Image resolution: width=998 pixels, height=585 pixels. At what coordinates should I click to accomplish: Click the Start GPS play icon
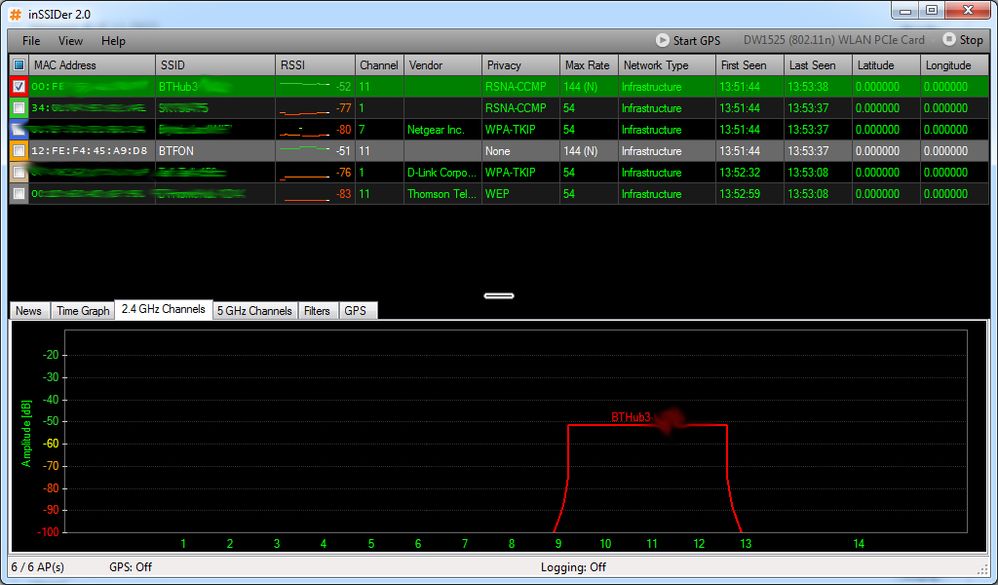click(663, 40)
